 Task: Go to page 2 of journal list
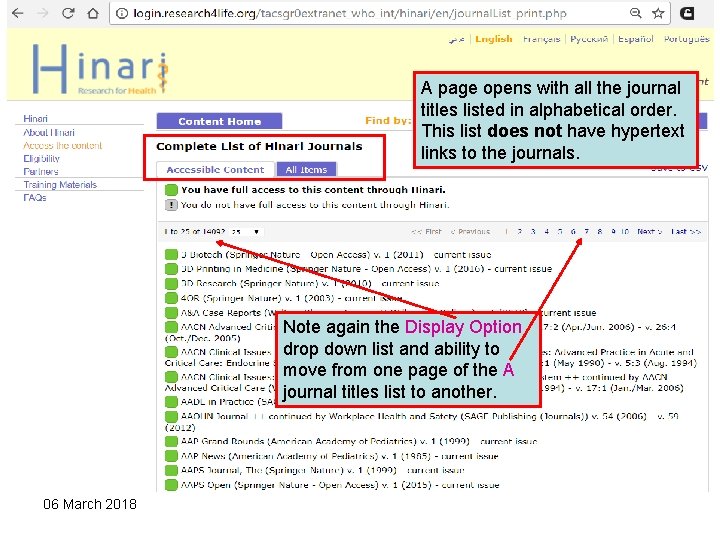(x=519, y=231)
